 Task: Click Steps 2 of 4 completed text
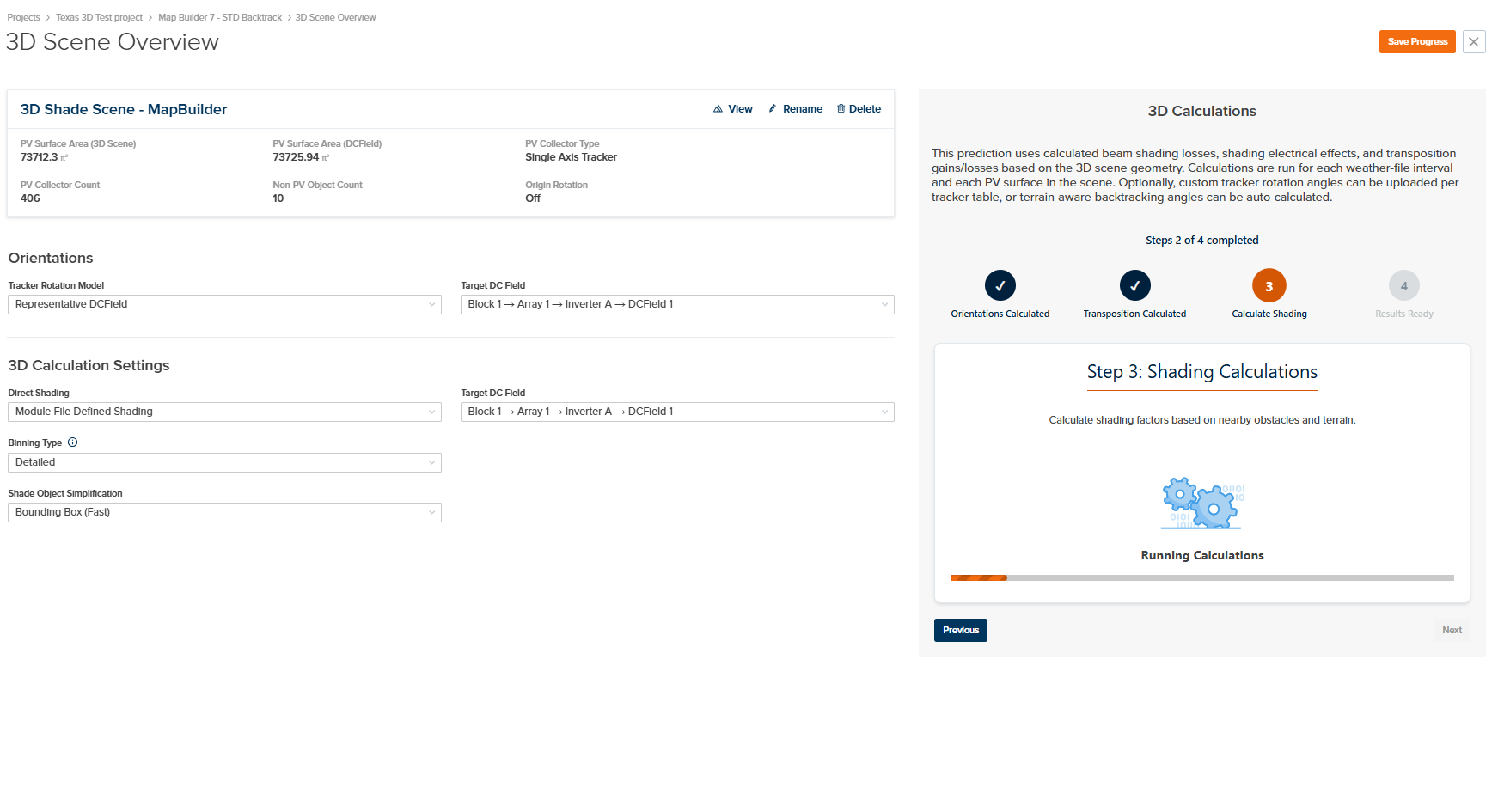tap(1202, 241)
